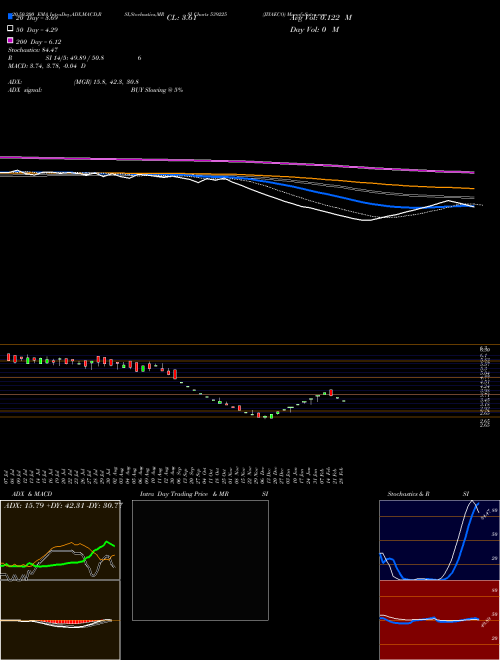The height and width of the screenshot is (660, 500).
Task: Click the white 50 Day legend swatch
Action: pyautogui.click(x=10, y=29)
